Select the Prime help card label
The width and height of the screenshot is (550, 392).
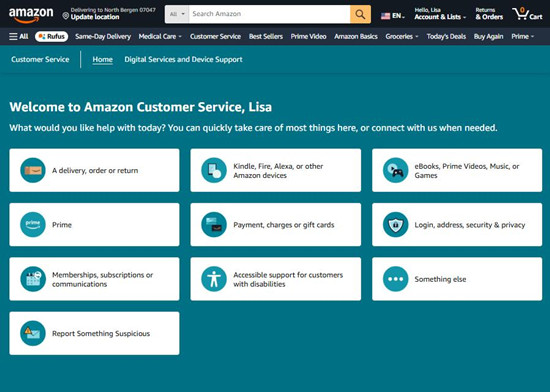[x=62, y=225]
